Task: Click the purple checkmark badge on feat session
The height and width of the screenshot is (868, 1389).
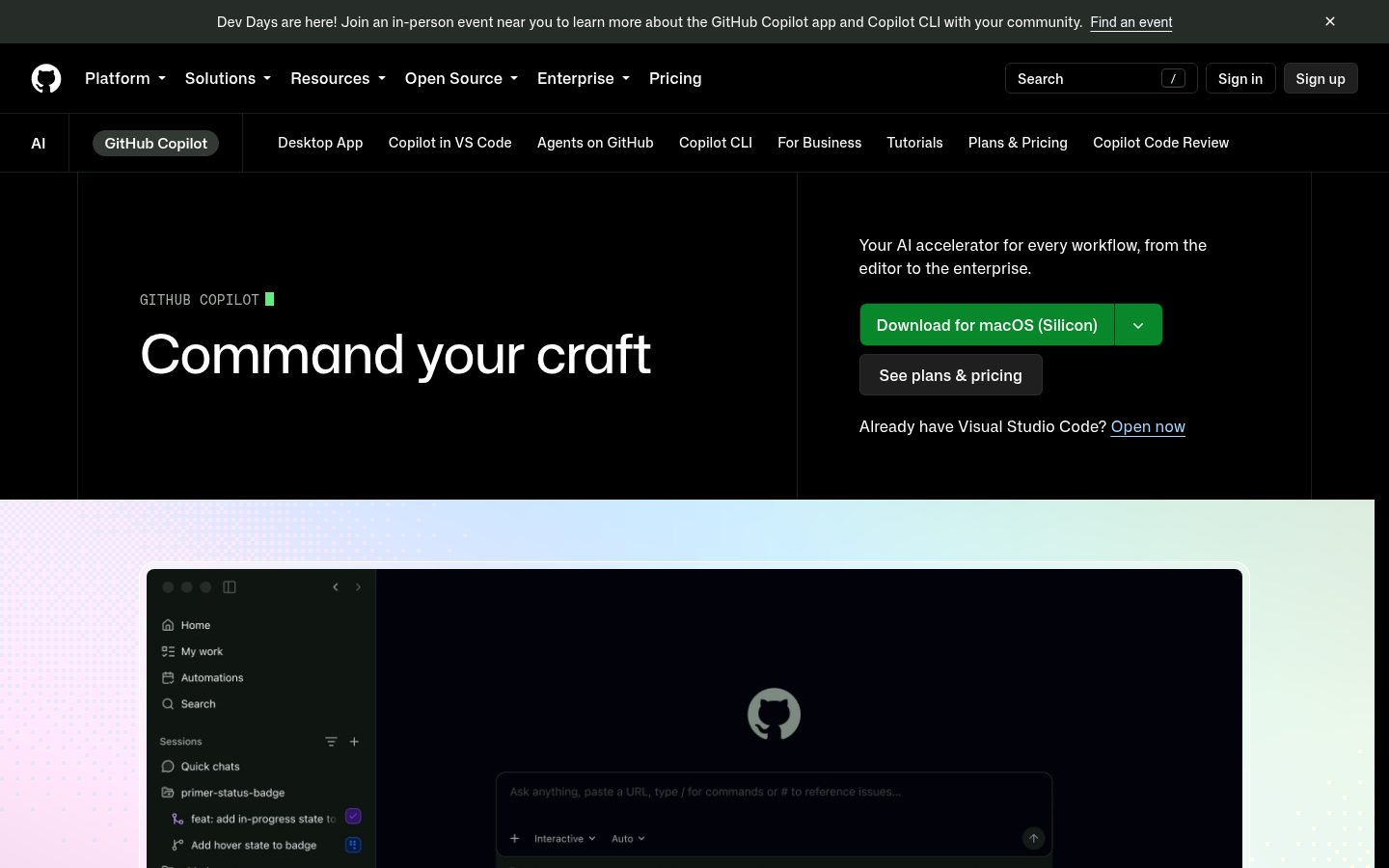Action: coord(353,816)
